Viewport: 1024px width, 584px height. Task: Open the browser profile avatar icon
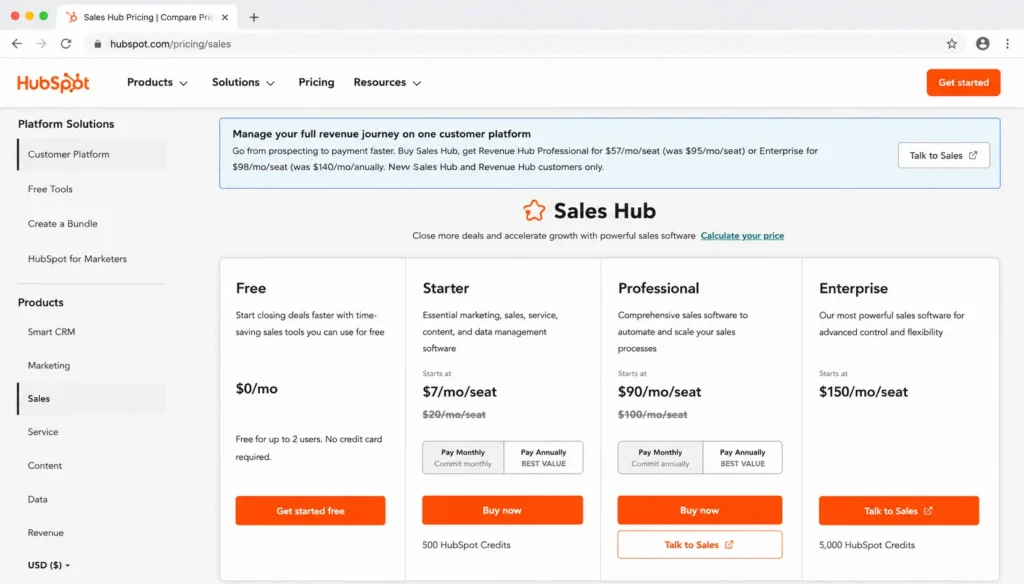pos(982,44)
